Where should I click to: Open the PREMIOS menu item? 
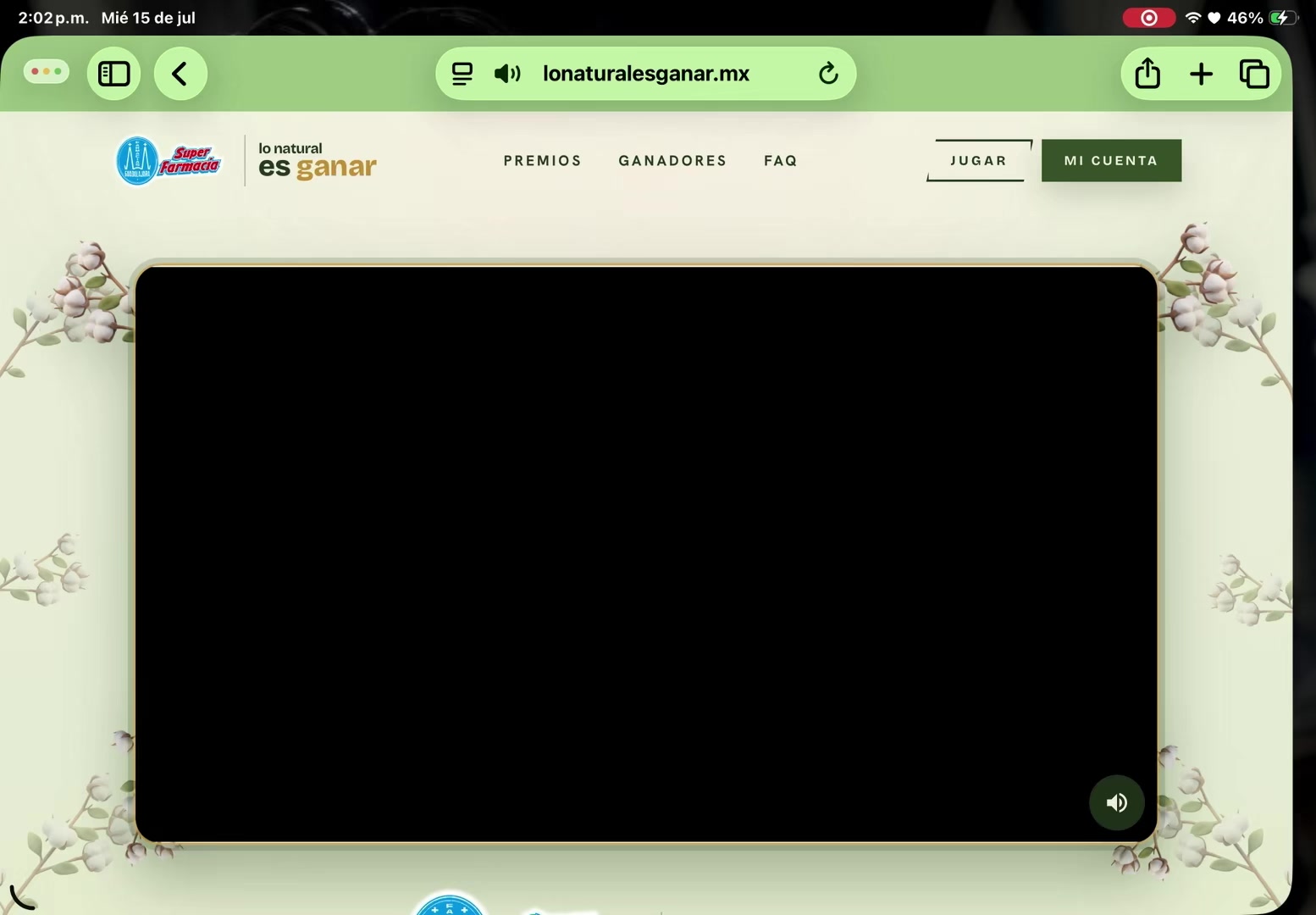coord(542,161)
